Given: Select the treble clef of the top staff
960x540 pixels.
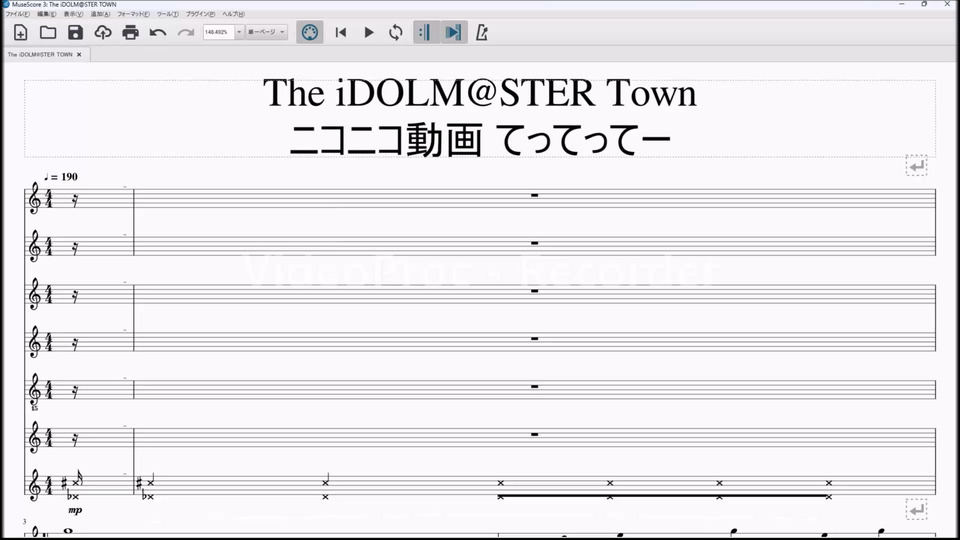Looking at the screenshot, I should point(35,199).
